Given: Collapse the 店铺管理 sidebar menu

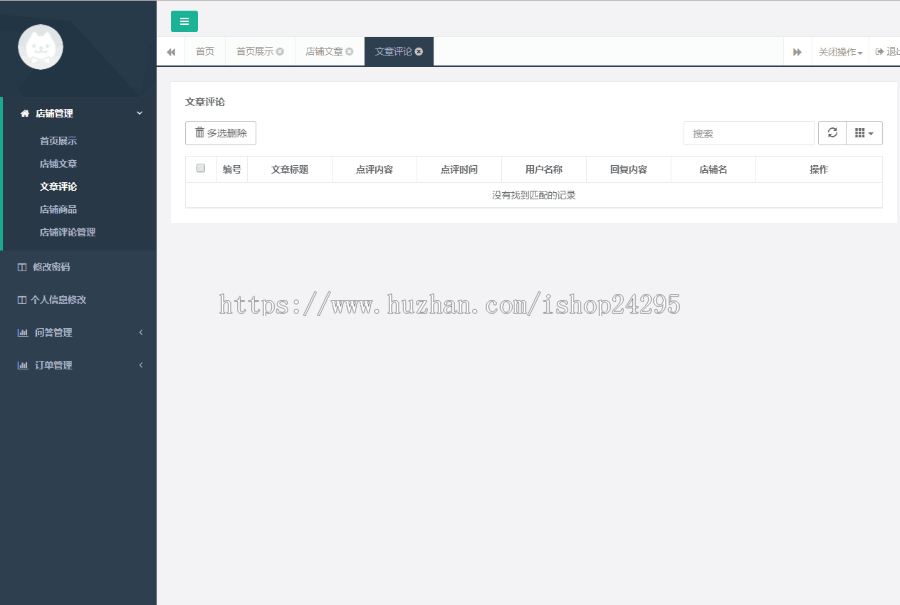Looking at the screenshot, I should [141, 113].
